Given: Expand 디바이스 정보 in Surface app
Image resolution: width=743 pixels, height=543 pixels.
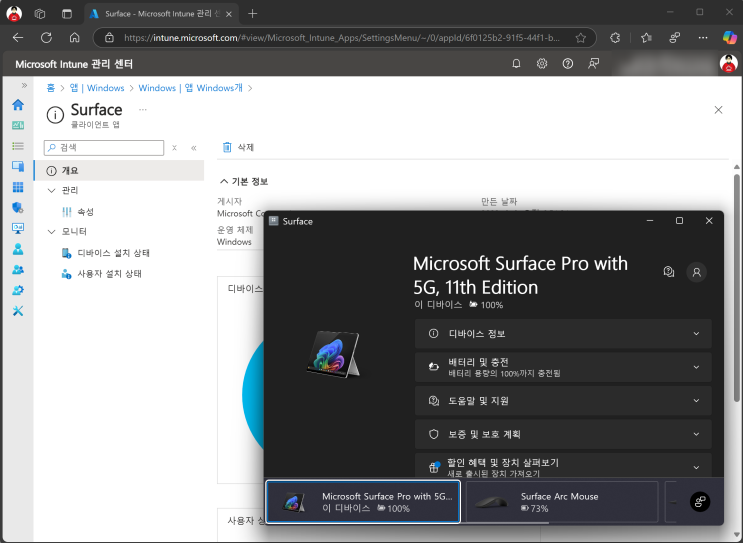Looking at the screenshot, I should 563,334.
